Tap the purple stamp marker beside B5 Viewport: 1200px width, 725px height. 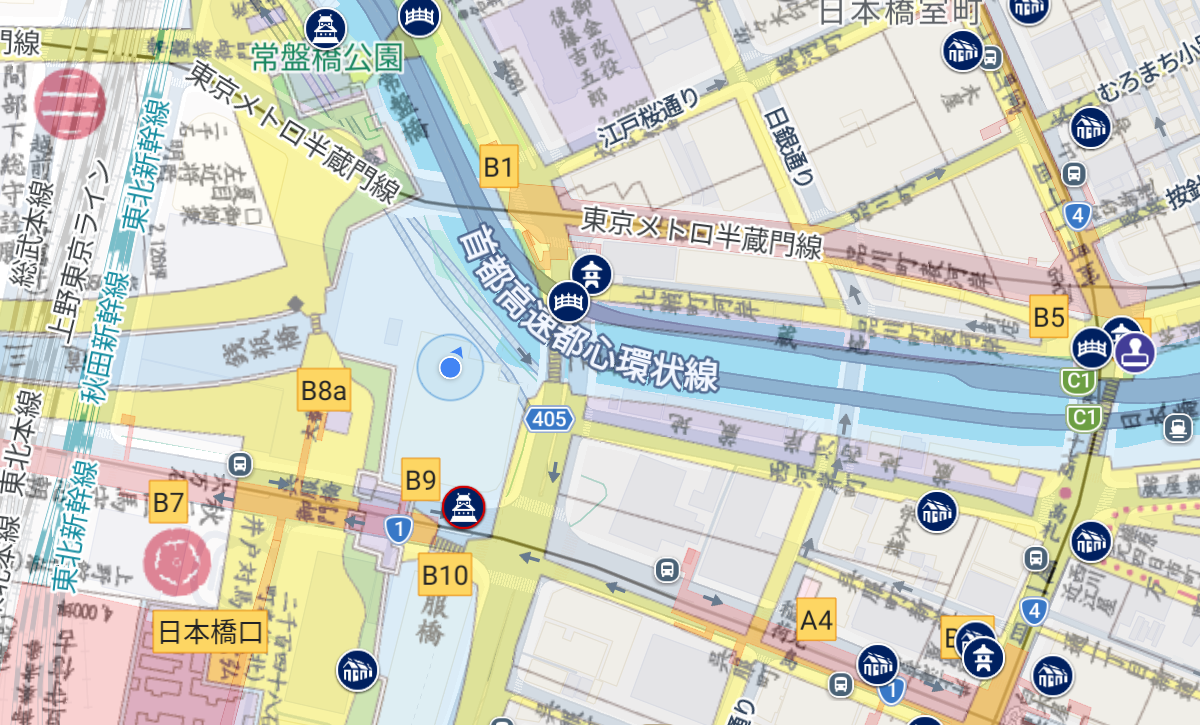click(1136, 350)
